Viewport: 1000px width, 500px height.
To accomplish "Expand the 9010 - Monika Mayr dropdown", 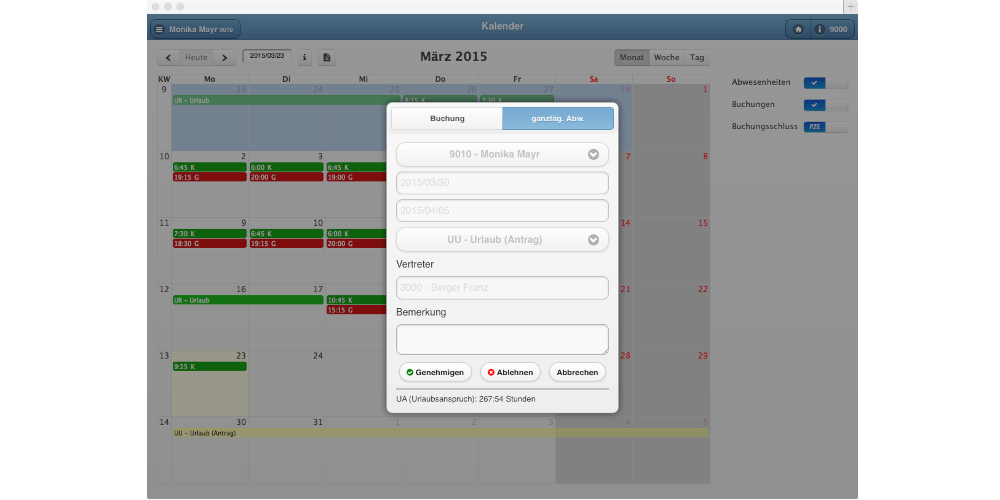I will coord(593,155).
